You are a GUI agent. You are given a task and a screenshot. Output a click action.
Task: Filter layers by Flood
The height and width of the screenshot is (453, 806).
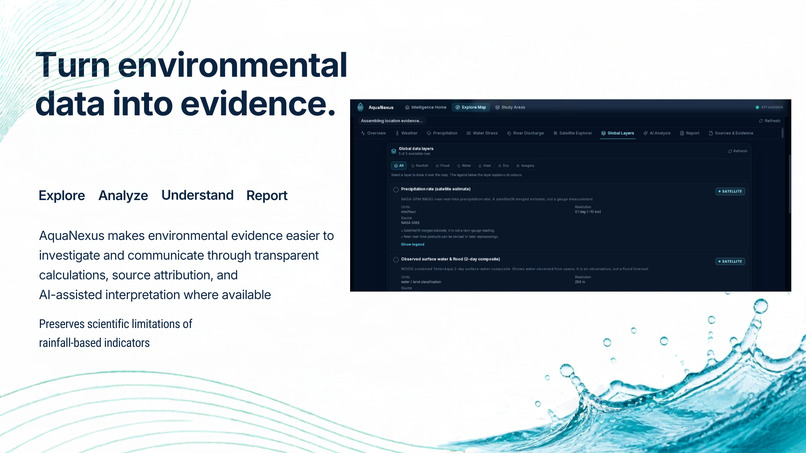click(x=442, y=166)
